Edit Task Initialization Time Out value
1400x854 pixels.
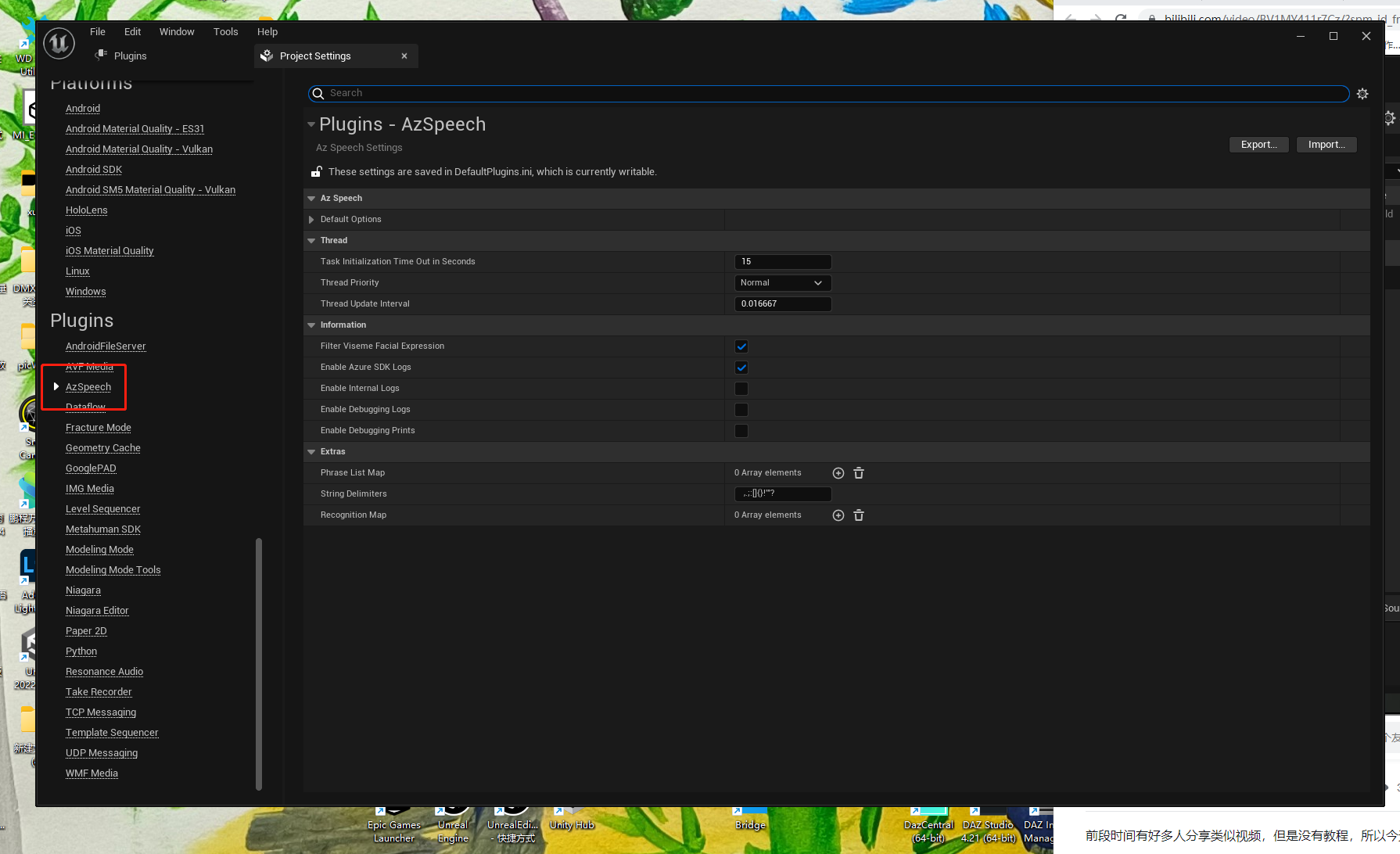point(783,262)
